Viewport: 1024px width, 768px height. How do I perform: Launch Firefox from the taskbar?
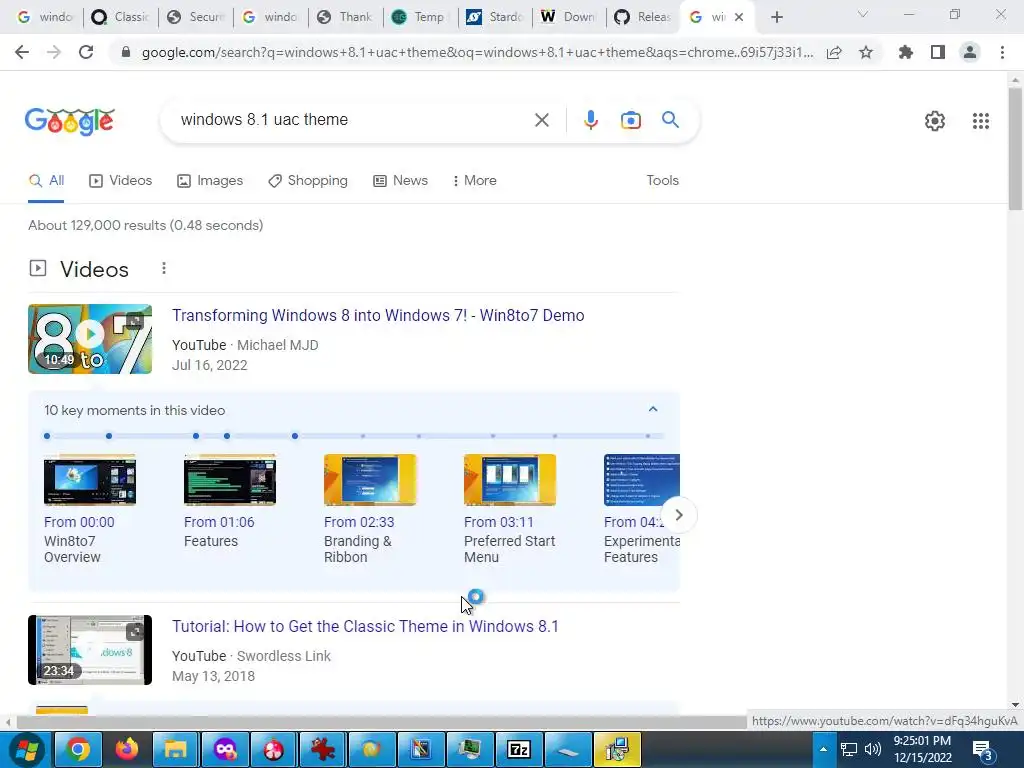[127, 749]
